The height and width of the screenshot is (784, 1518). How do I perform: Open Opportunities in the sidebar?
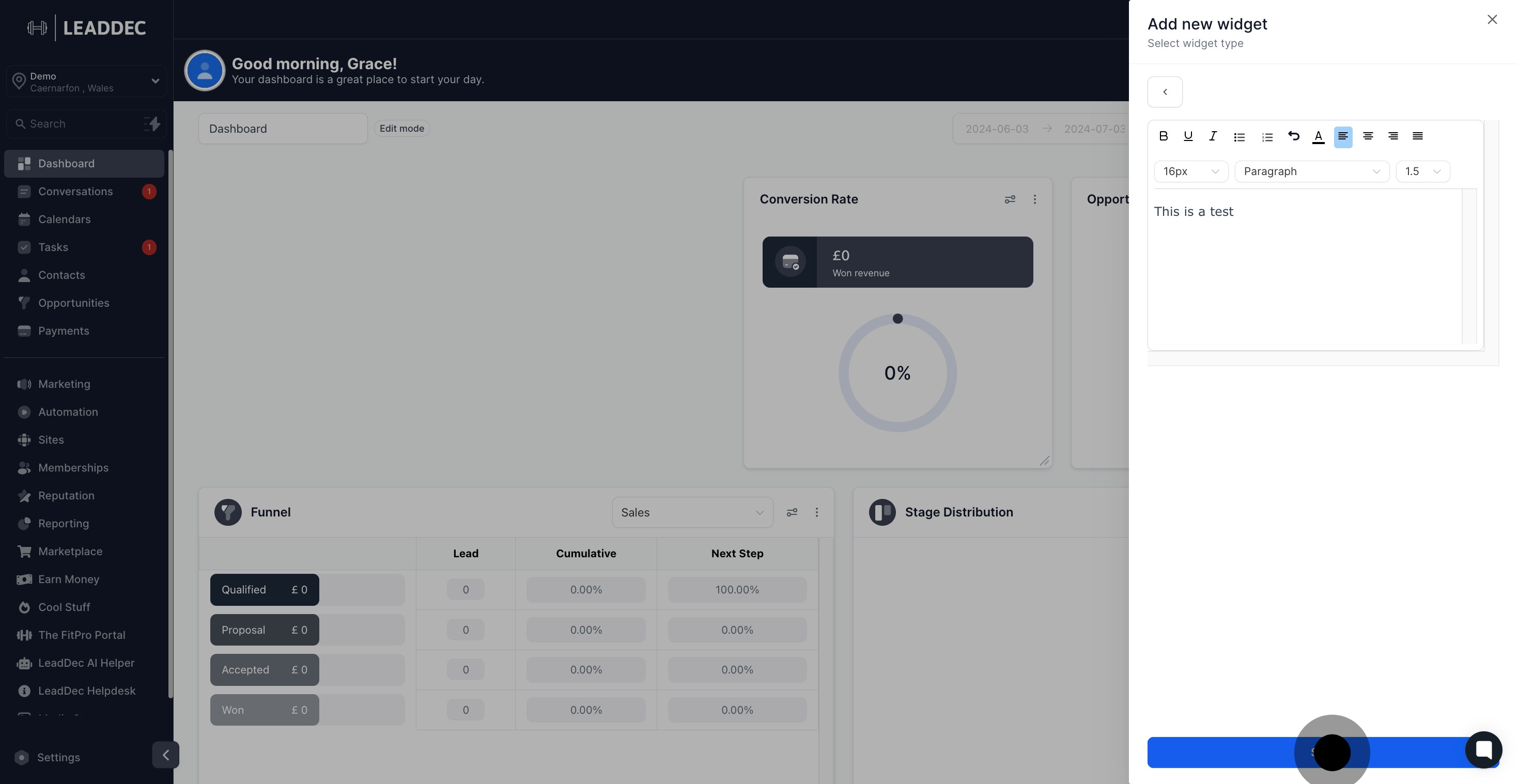coord(74,303)
